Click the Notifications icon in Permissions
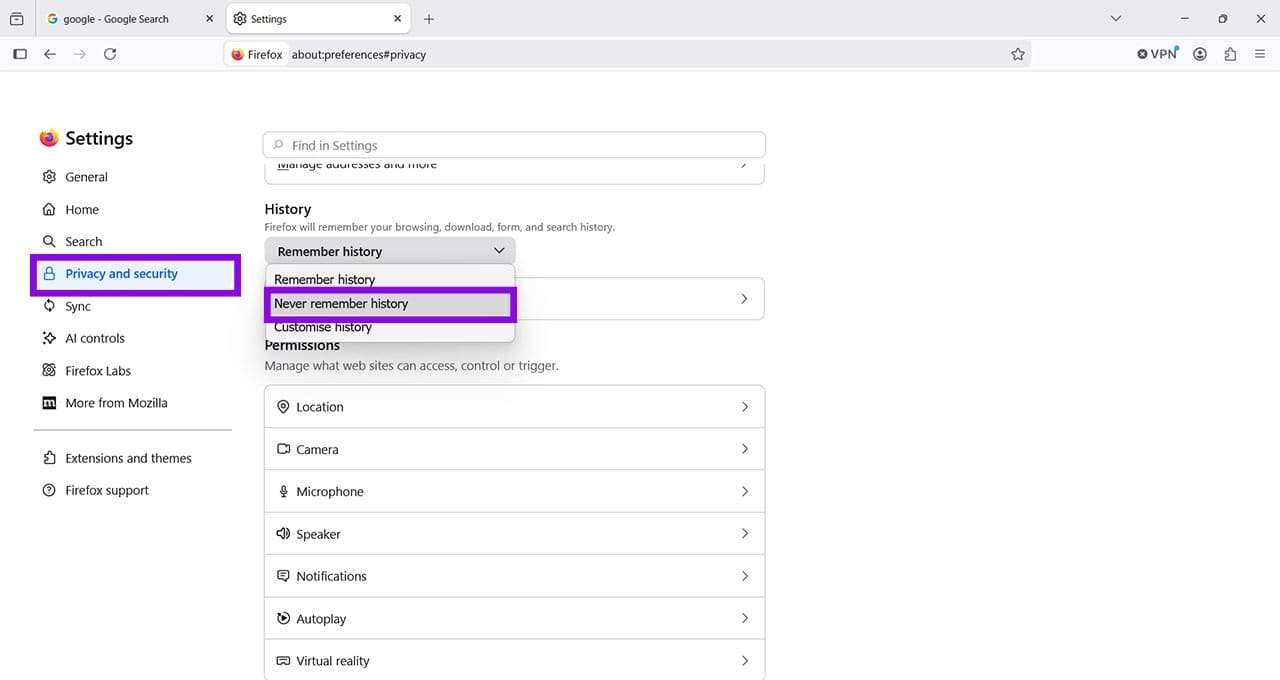Screen dimensions: 1280x680 [283, 576]
